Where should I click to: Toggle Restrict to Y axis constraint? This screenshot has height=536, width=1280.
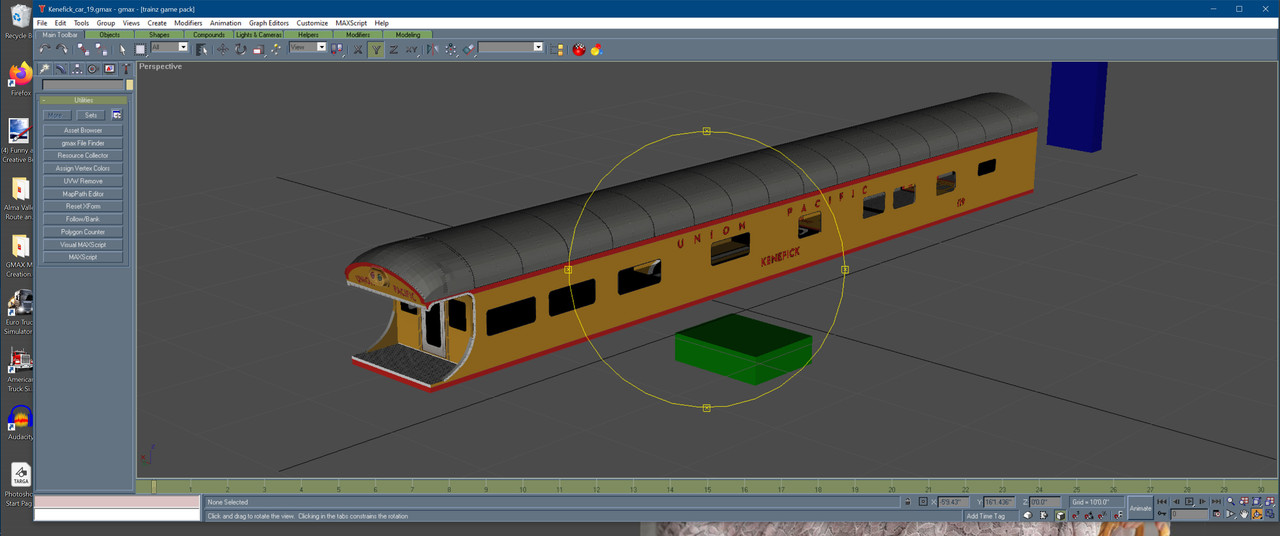375,49
